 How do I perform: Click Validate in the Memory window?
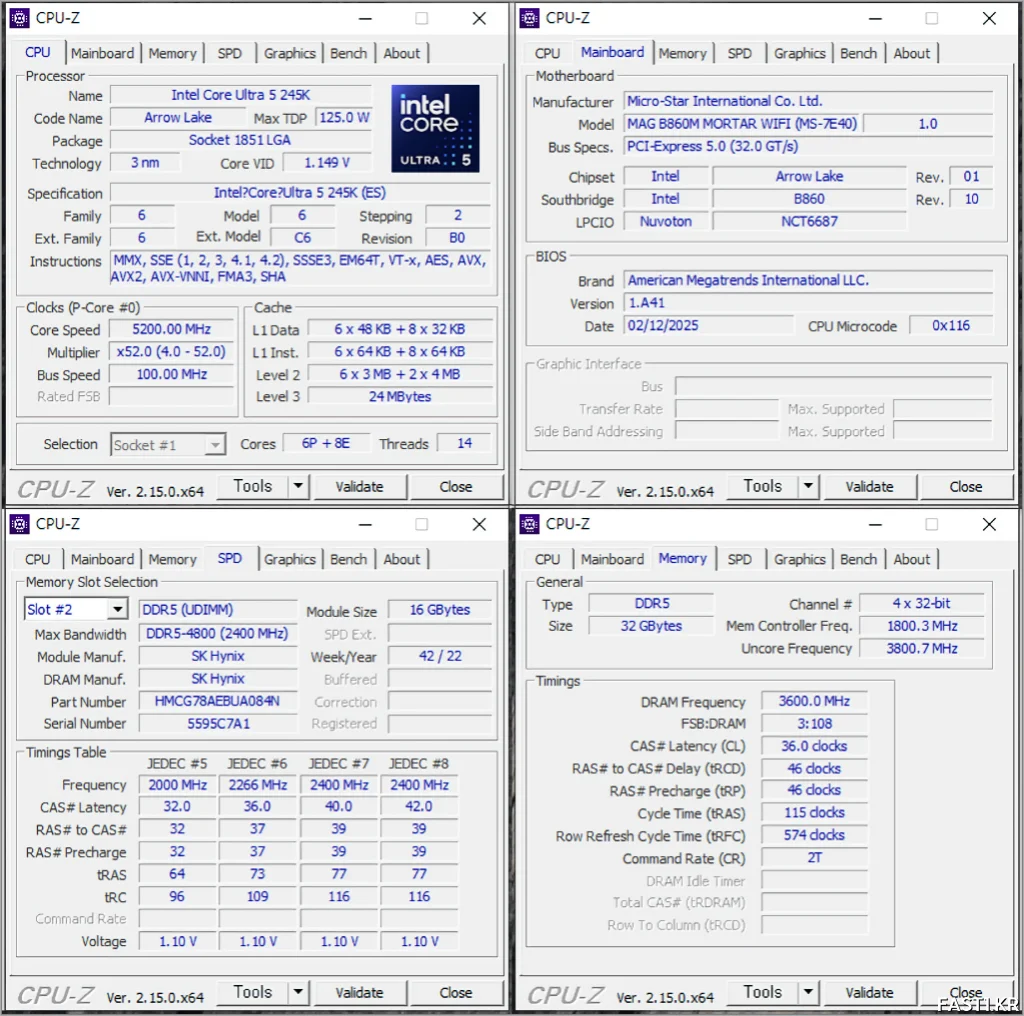coord(869,992)
